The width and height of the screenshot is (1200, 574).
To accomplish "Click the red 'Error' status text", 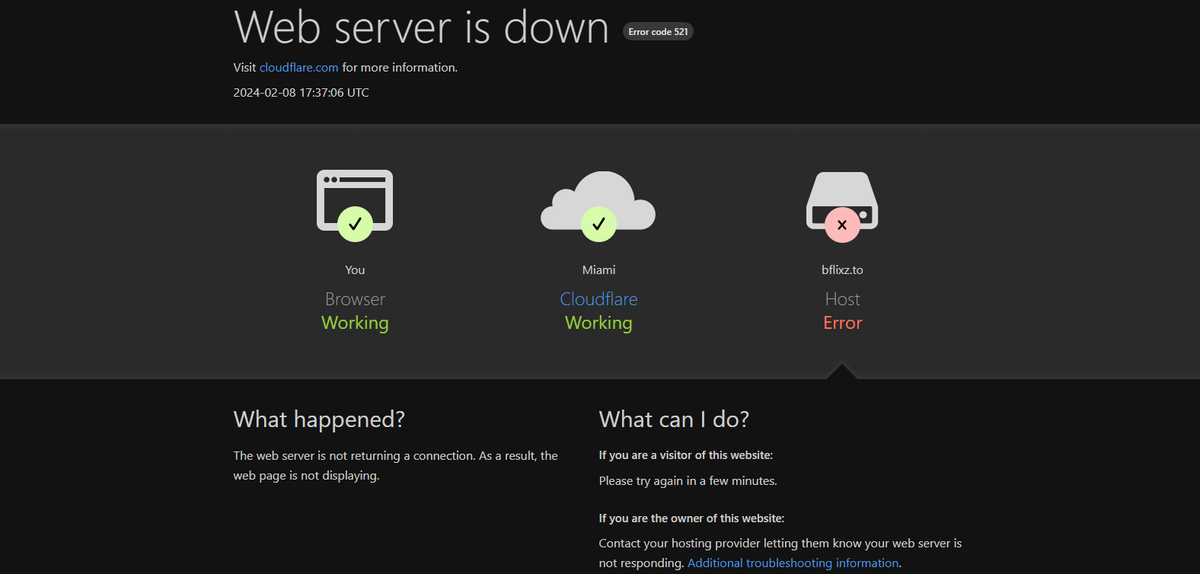I will 842,323.
